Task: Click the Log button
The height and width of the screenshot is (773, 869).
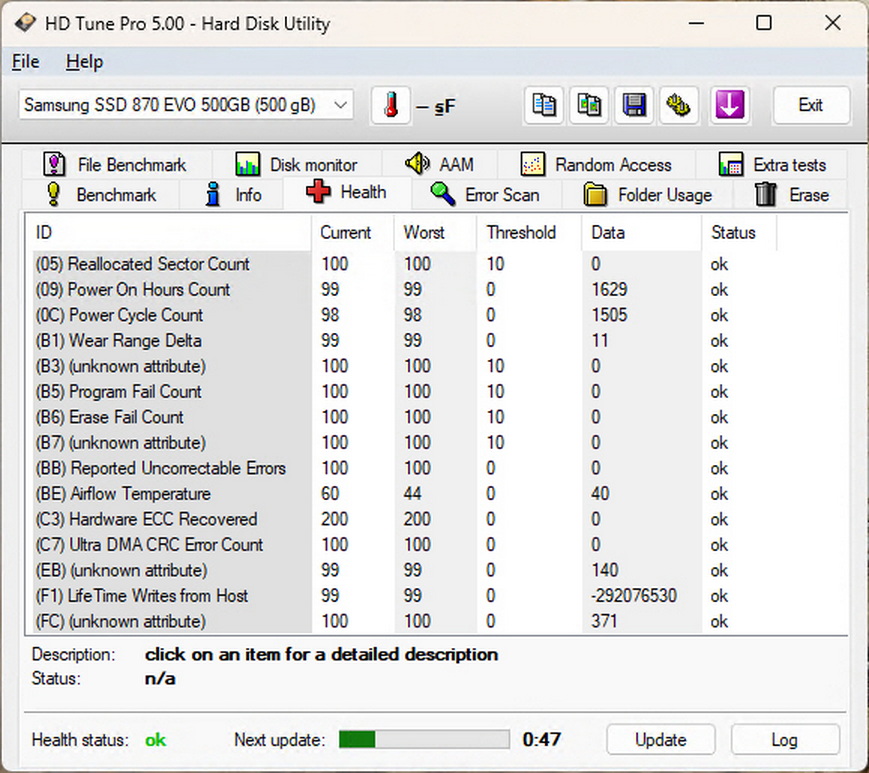Action: click(784, 740)
